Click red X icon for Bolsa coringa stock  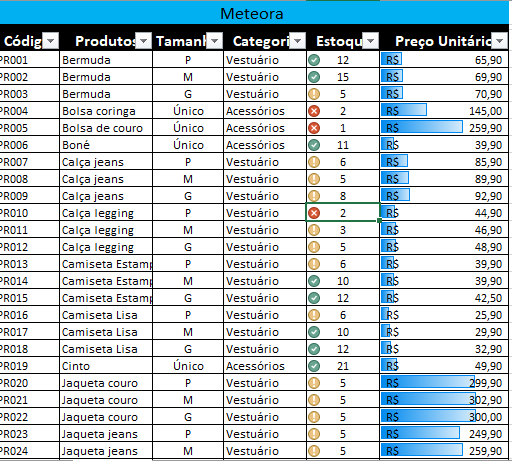click(314, 111)
